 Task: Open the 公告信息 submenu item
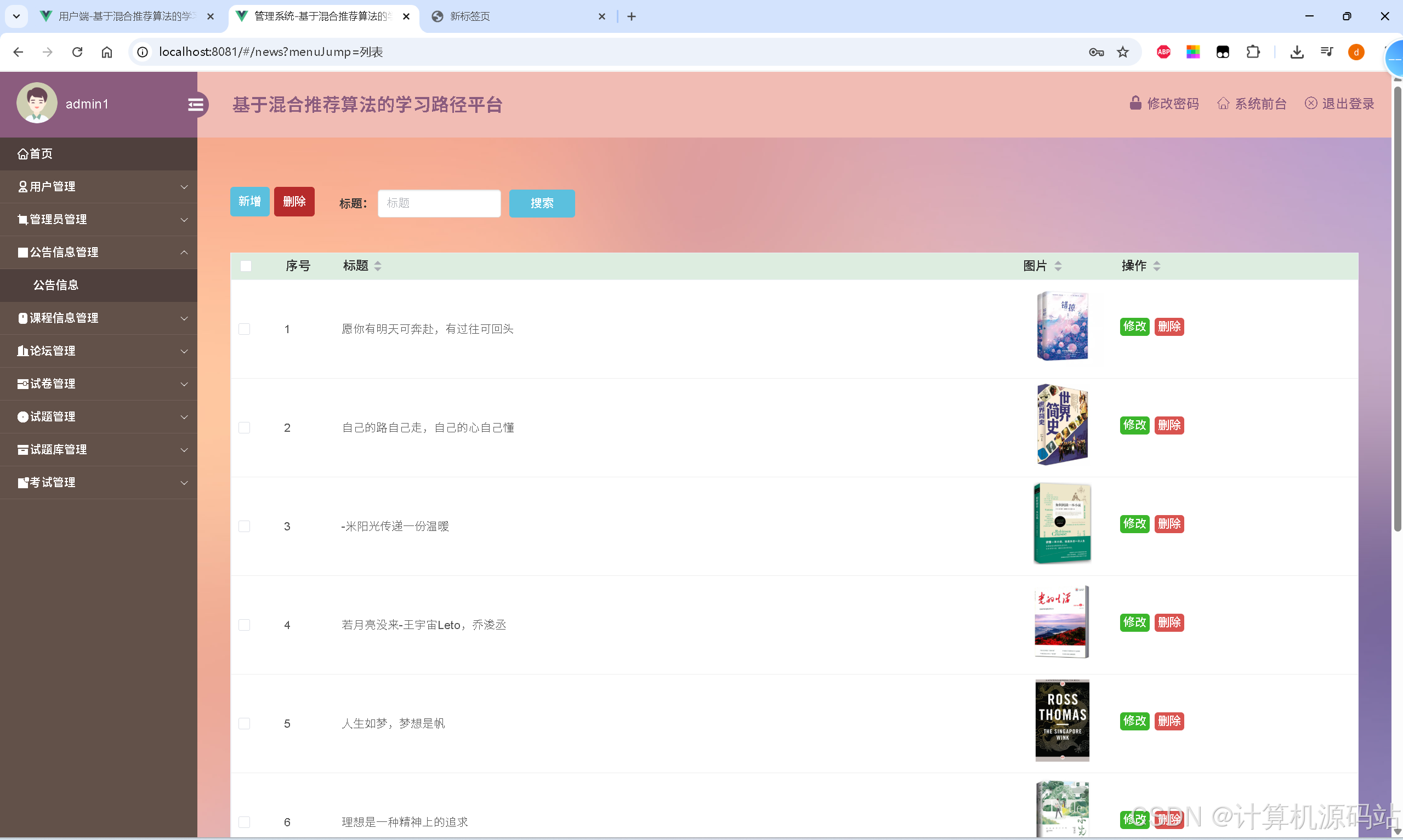pyautogui.click(x=56, y=285)
